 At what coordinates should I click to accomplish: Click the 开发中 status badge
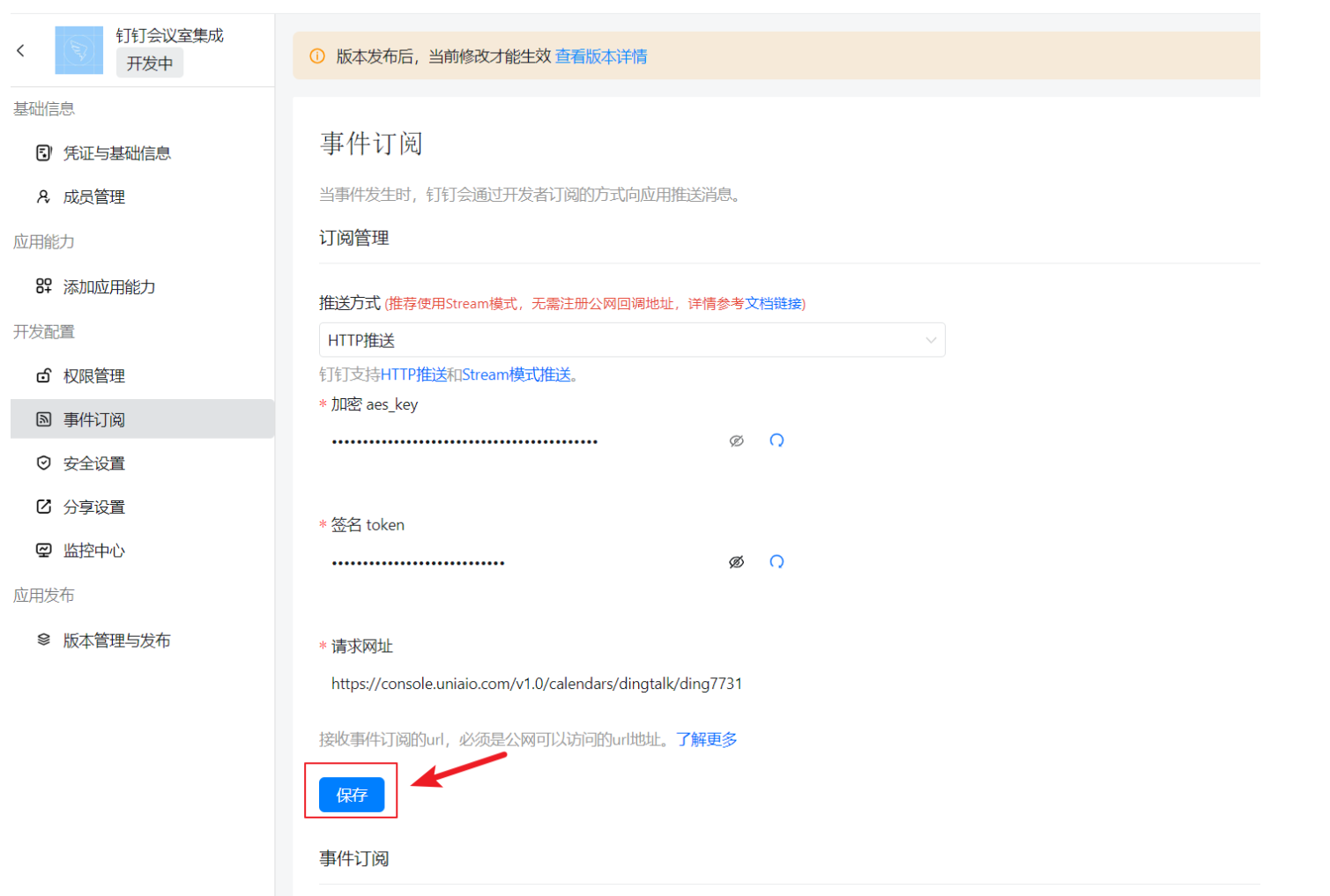(150, 63)
